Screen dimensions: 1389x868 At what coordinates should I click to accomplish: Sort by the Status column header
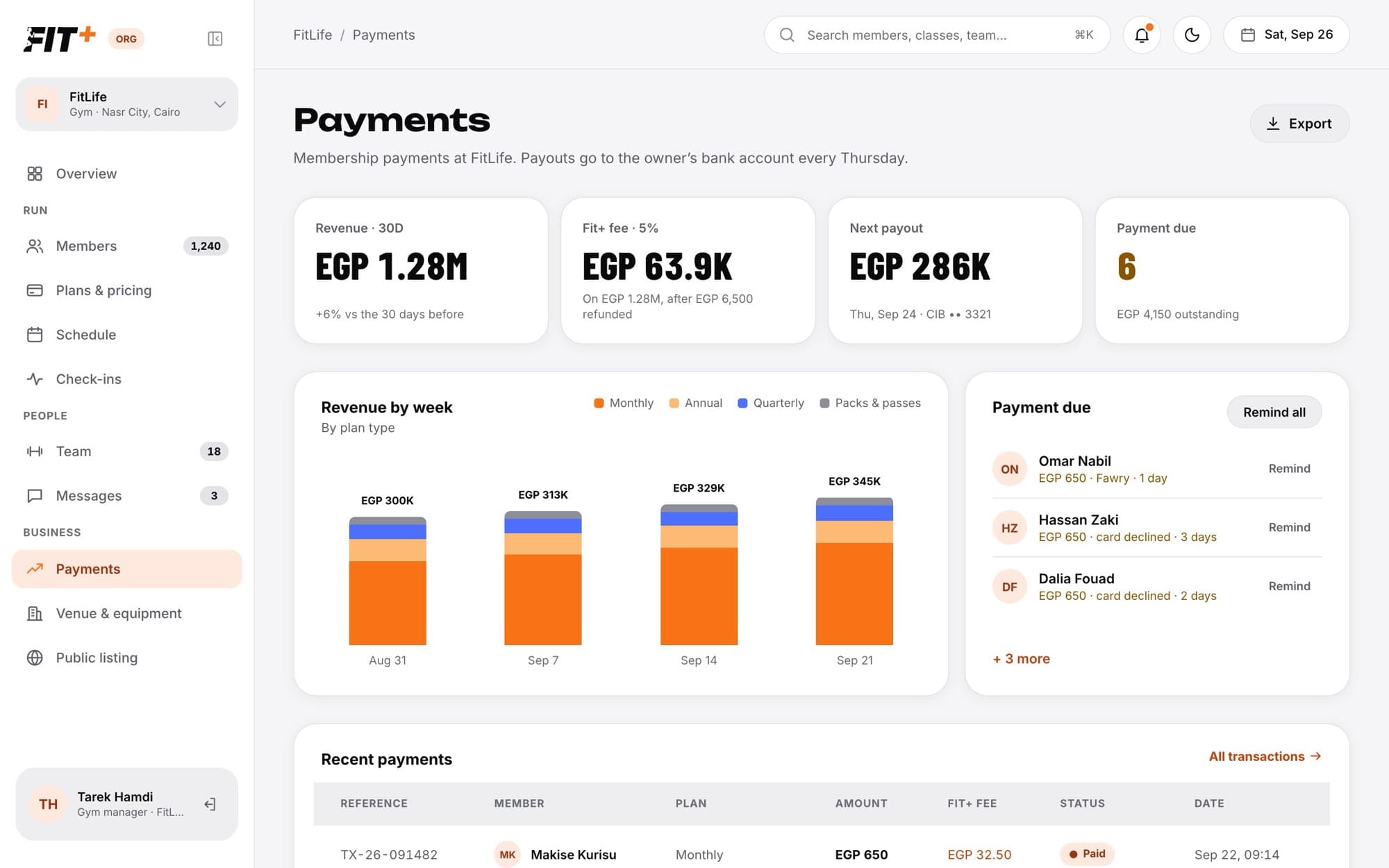[x=1082, y=803]
